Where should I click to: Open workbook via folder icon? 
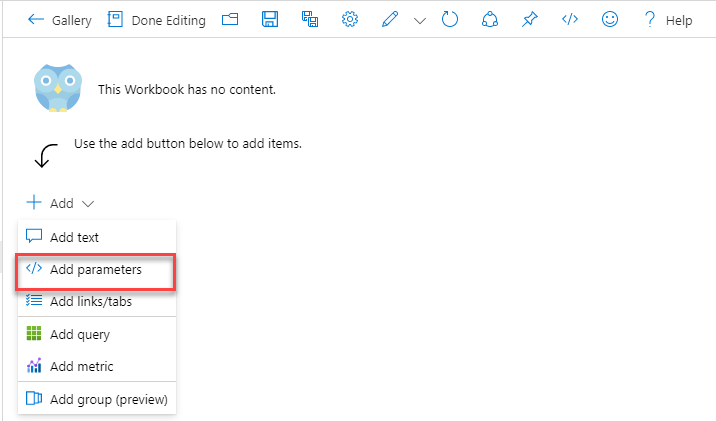230,19
